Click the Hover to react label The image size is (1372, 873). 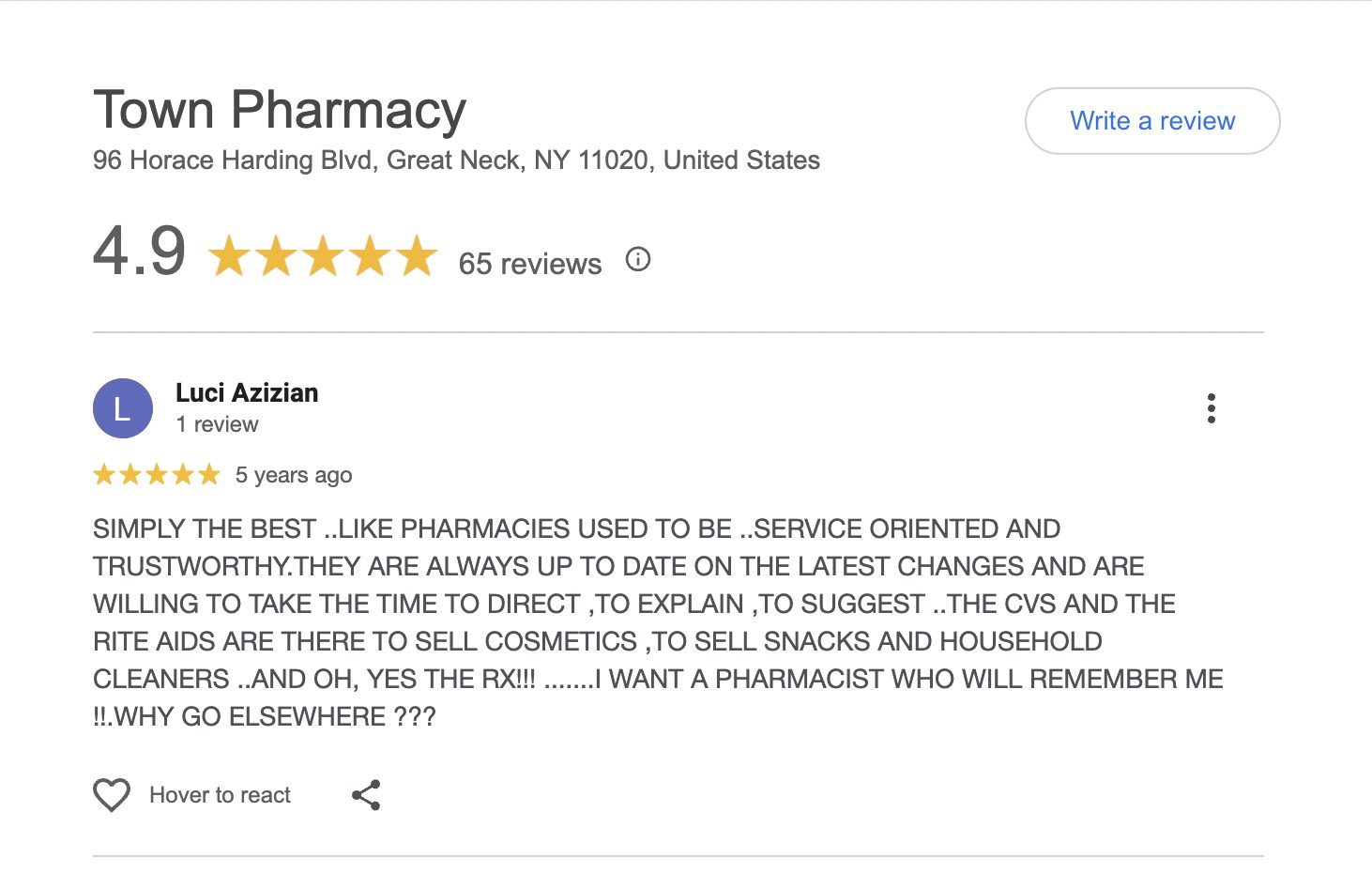[220, 795]
